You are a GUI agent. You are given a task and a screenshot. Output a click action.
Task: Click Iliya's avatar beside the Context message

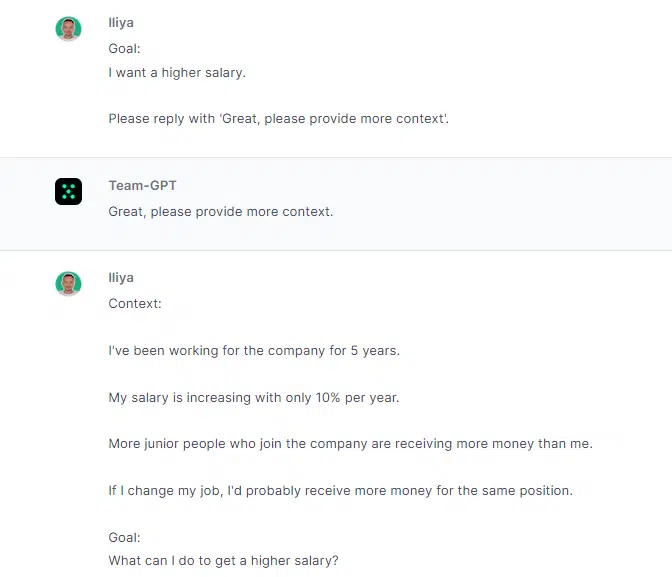tap(69, 283)
